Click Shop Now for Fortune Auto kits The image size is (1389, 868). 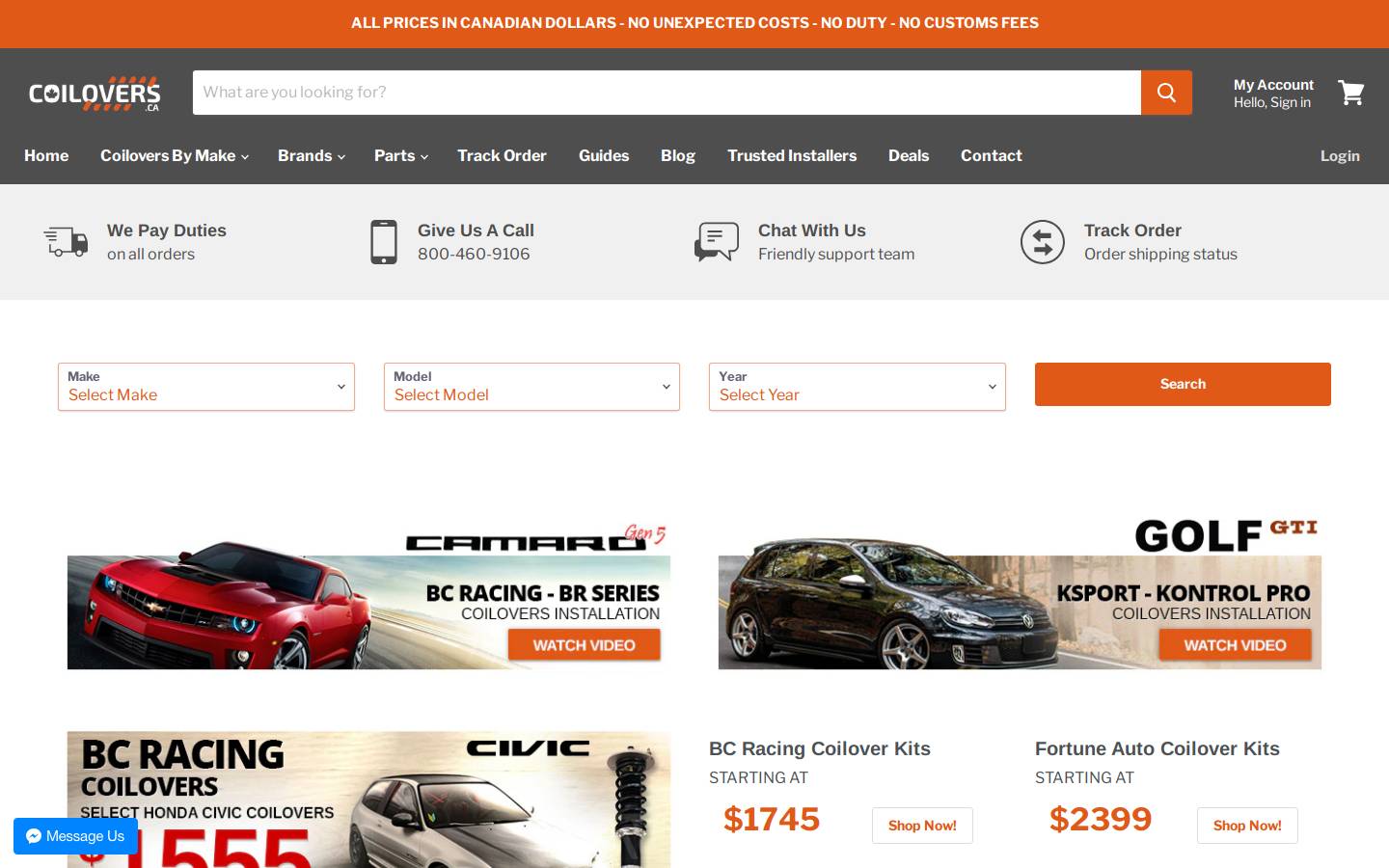click(1247, 826)
